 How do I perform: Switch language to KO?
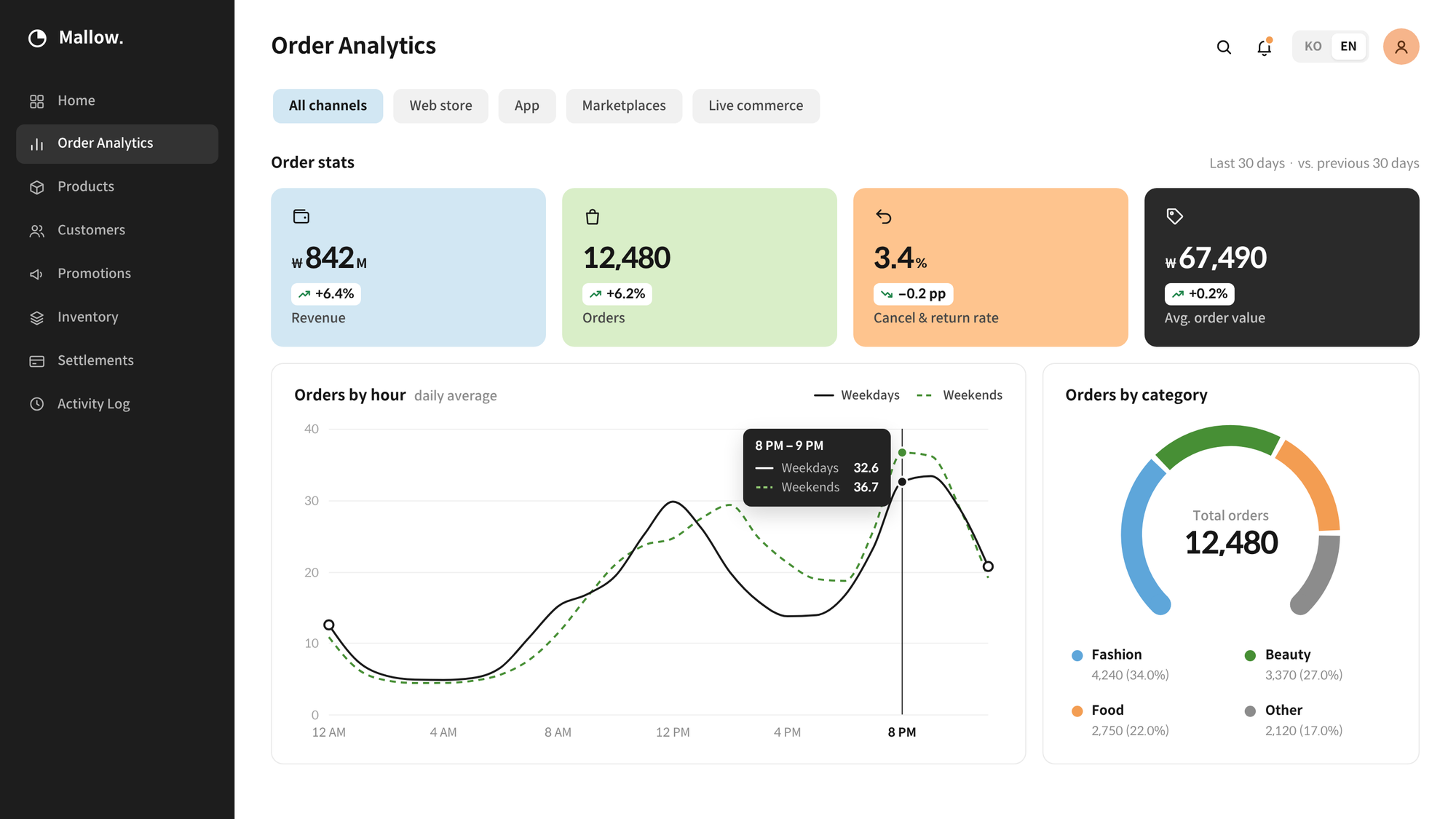(1313, 47)
